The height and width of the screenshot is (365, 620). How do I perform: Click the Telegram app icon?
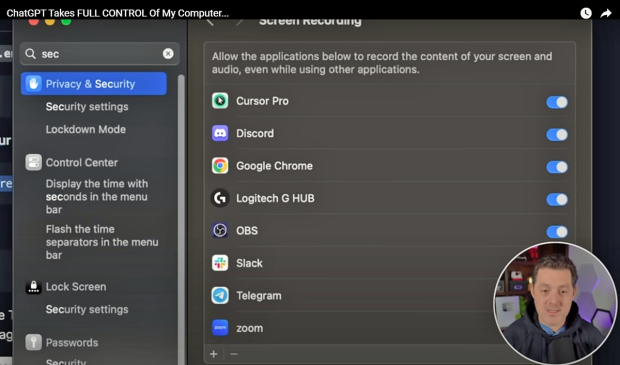pyautogui.click(x=220, y=295)
